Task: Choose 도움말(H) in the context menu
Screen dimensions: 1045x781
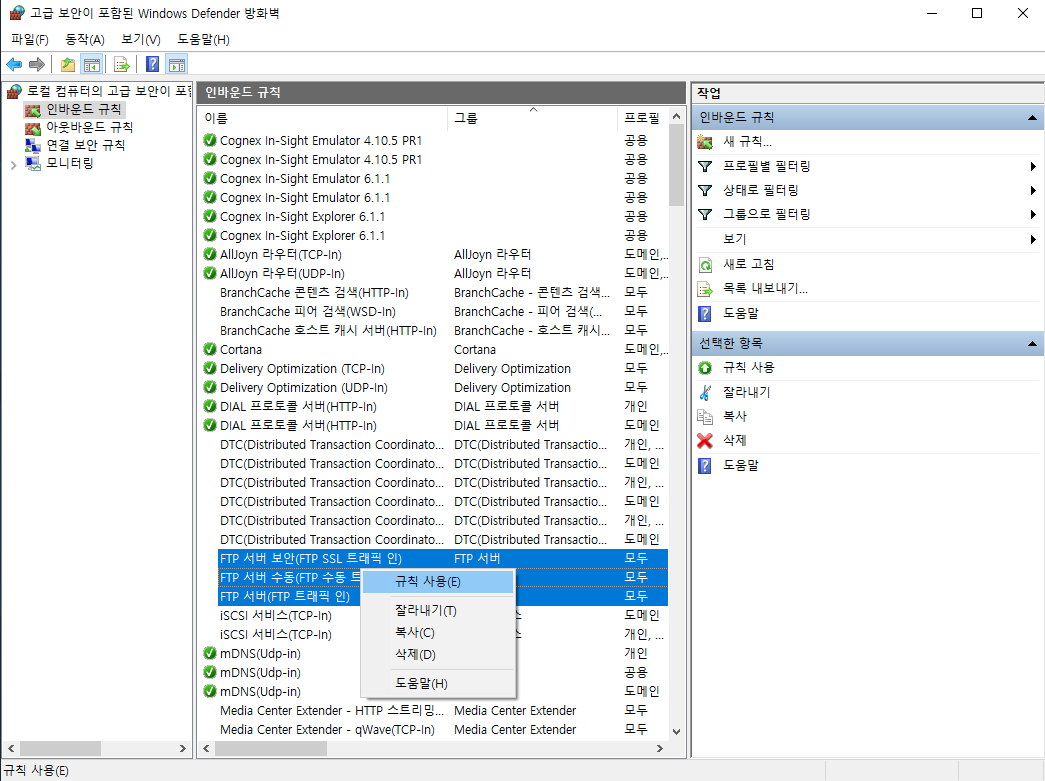Action: pyautogui.click(x=438, y=683)
